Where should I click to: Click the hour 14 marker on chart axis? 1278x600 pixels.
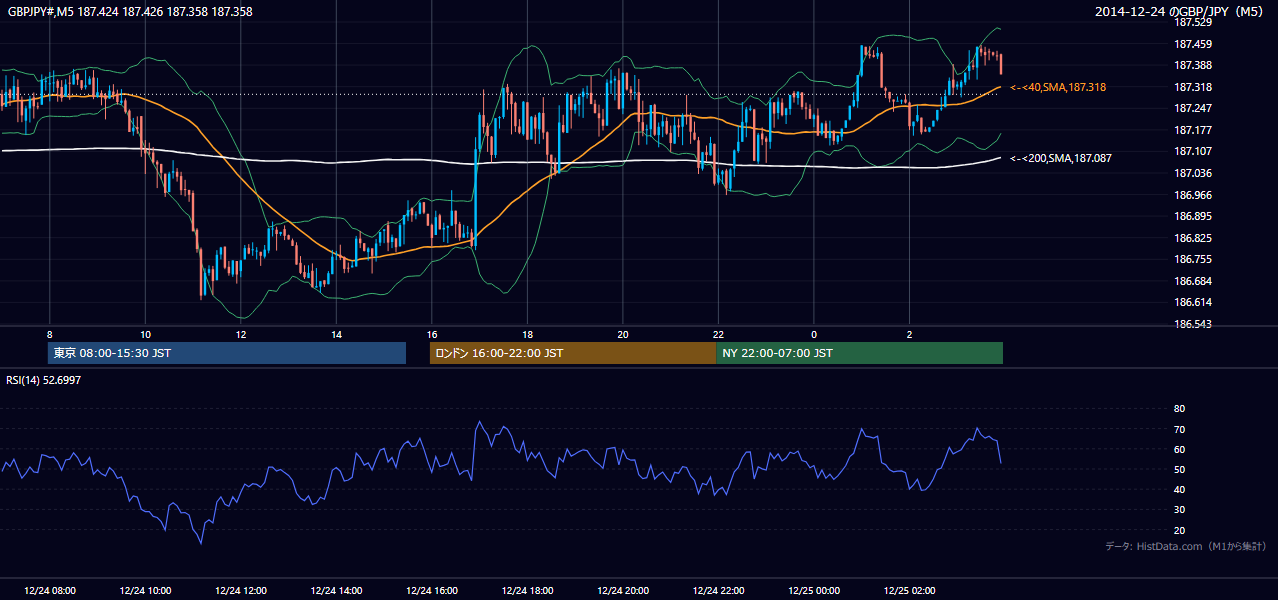(x=336, y=334)
